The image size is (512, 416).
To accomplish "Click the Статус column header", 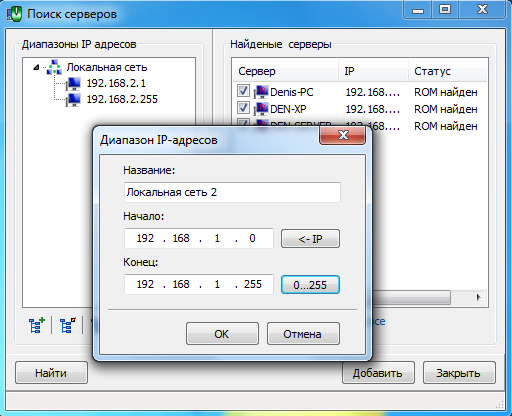I will pyautogui.click(x=447, y=71).
